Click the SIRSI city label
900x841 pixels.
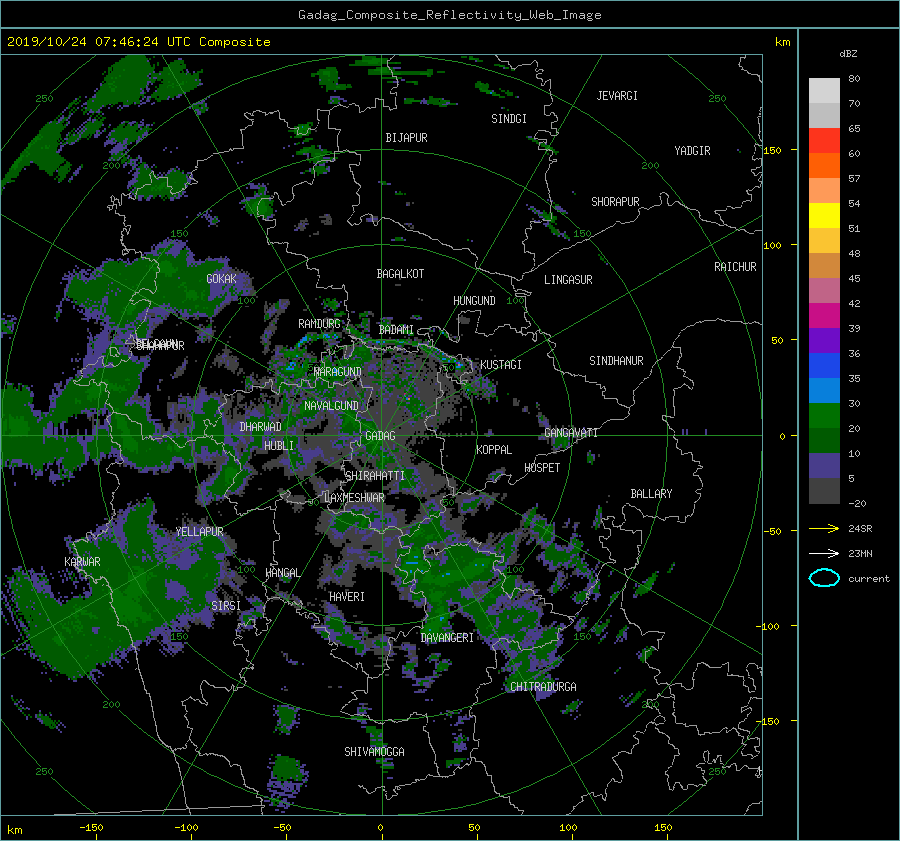click(226, 606)
